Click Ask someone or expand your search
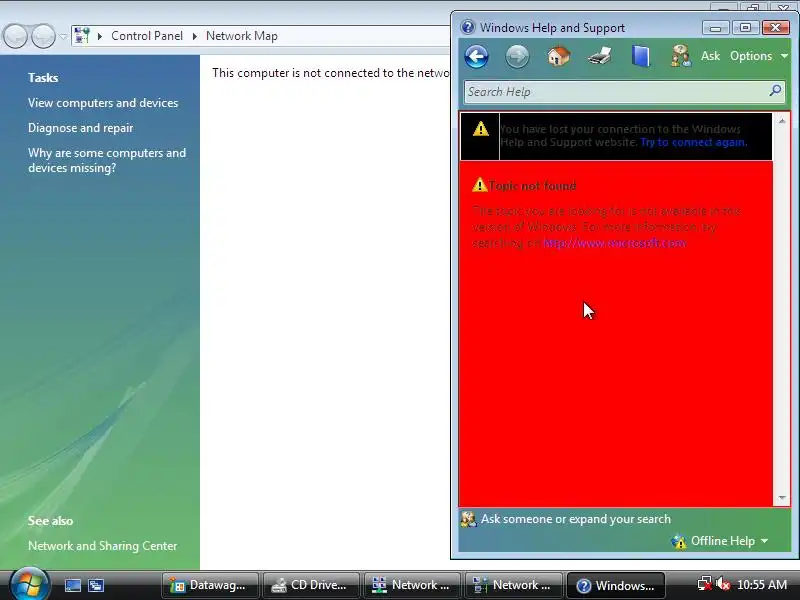The image size is (800, 600). click(x=576, y=519)
